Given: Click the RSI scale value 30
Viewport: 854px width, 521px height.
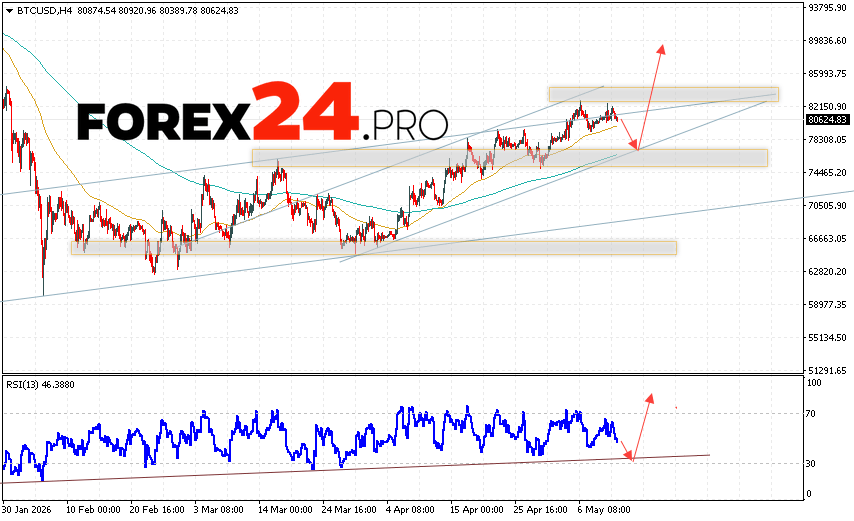Looking at the screenshot, I should (811, 463).
